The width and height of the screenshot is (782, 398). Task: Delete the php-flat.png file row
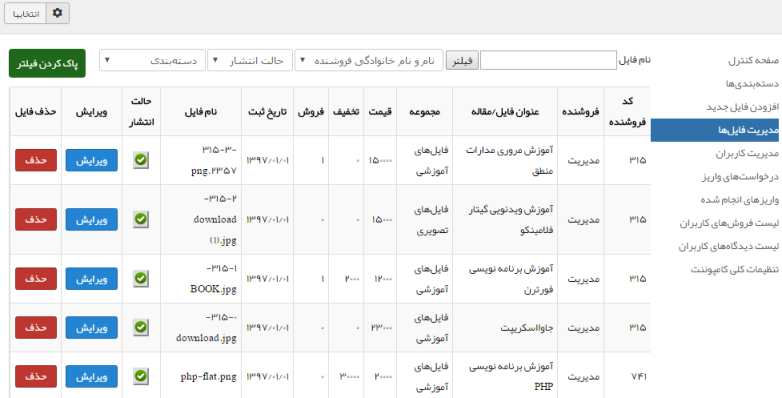[x=36, y=377]
